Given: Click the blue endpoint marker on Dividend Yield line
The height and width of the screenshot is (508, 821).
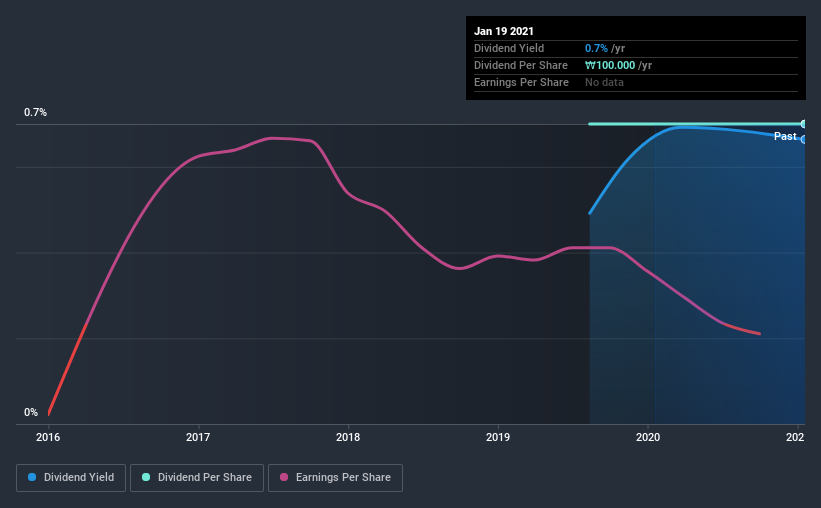Looking at the screenshot, I should pos(803,140).
